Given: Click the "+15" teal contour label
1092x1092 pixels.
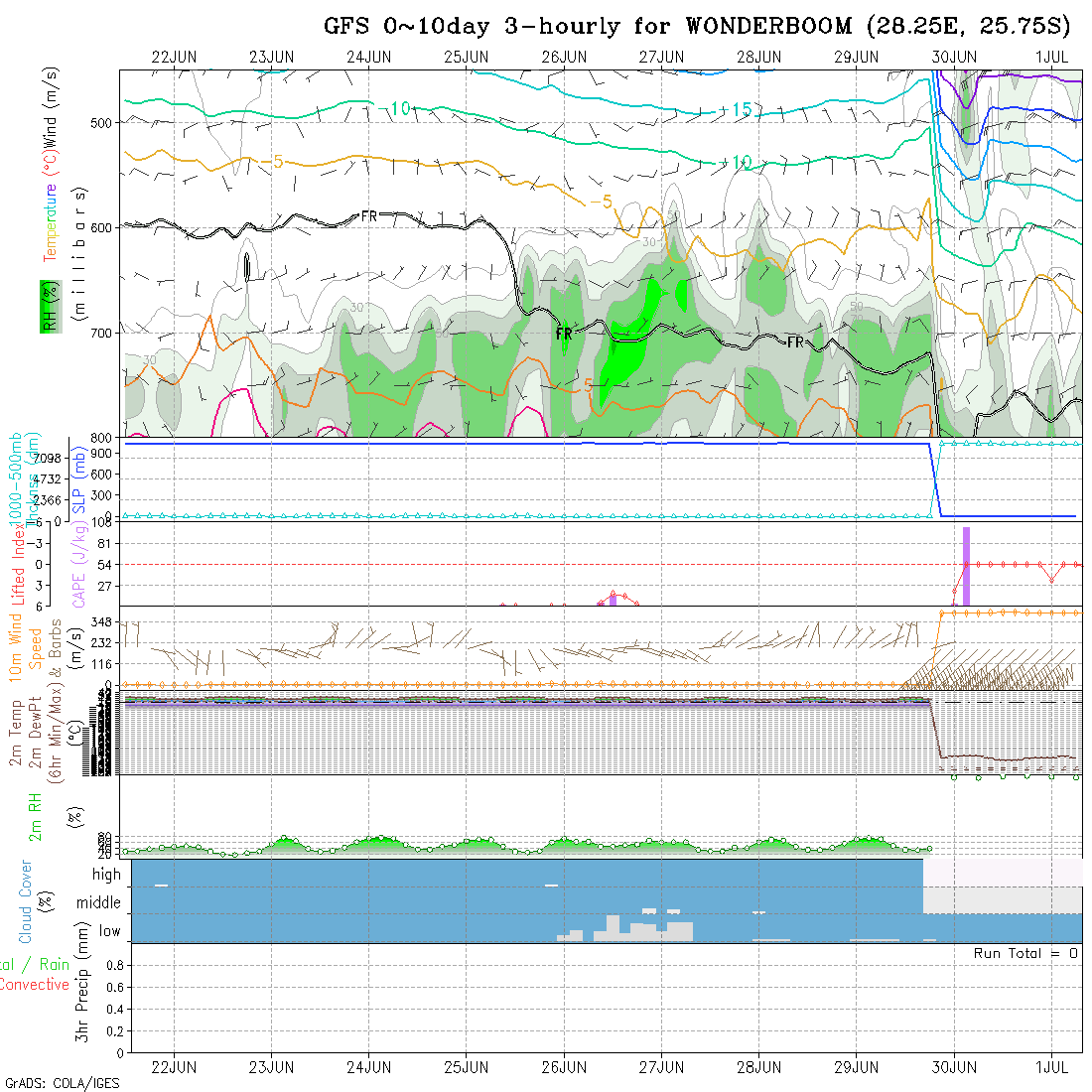Looking at the screenshot, I should 736,109.
